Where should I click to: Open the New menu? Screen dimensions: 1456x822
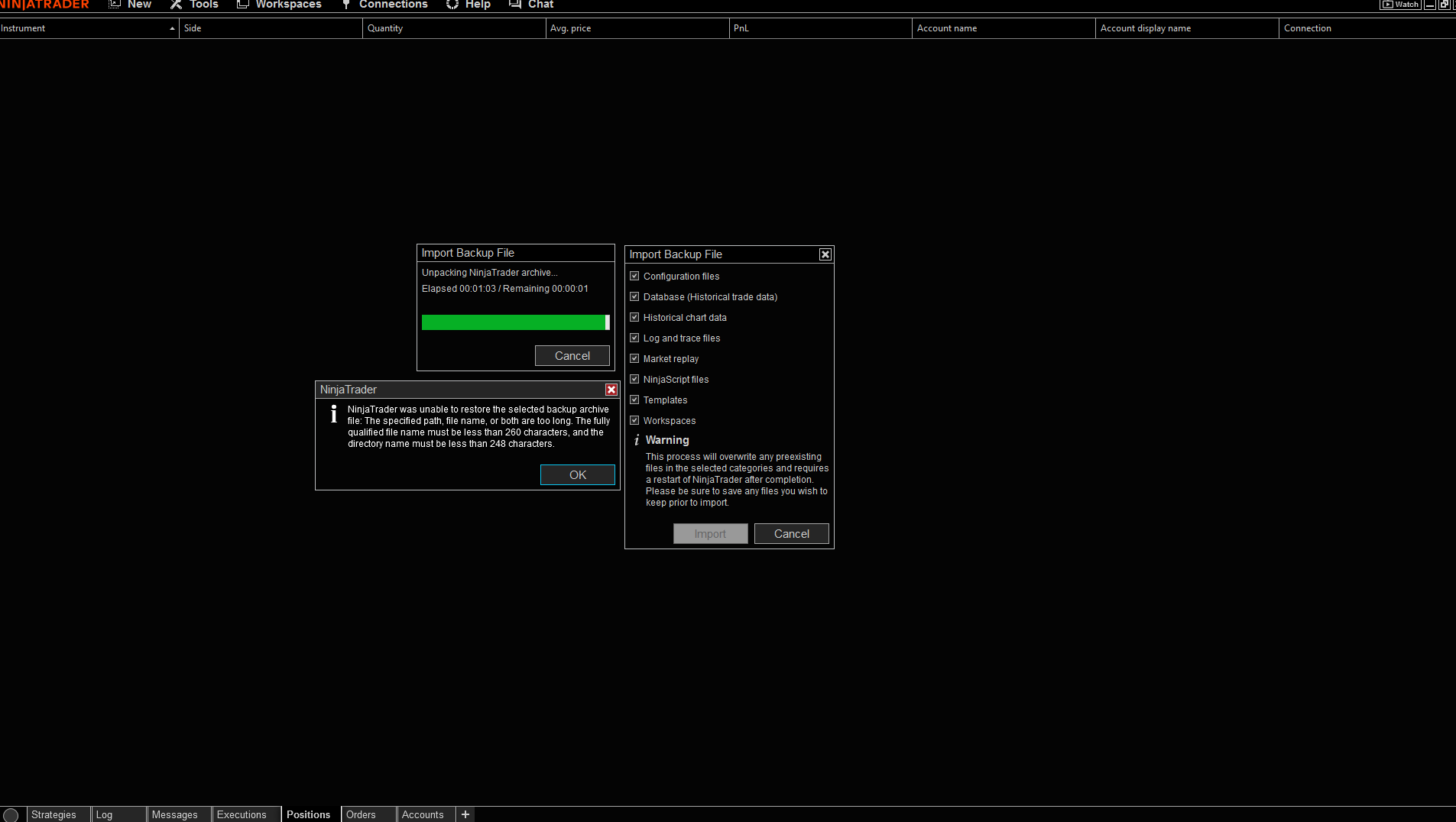[131, 5]
